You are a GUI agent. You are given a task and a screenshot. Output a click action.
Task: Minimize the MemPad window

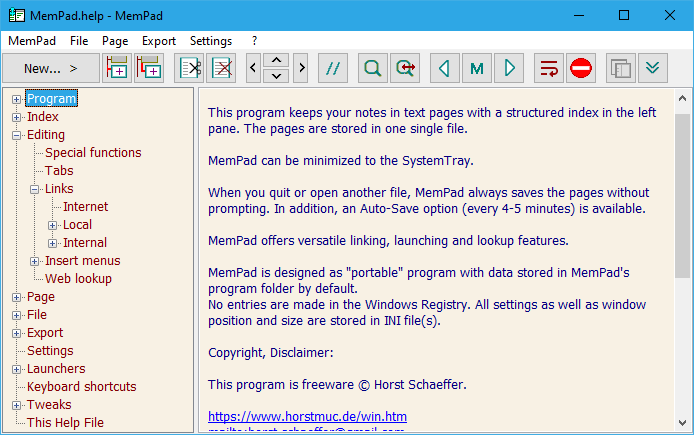tap(579, 15)
